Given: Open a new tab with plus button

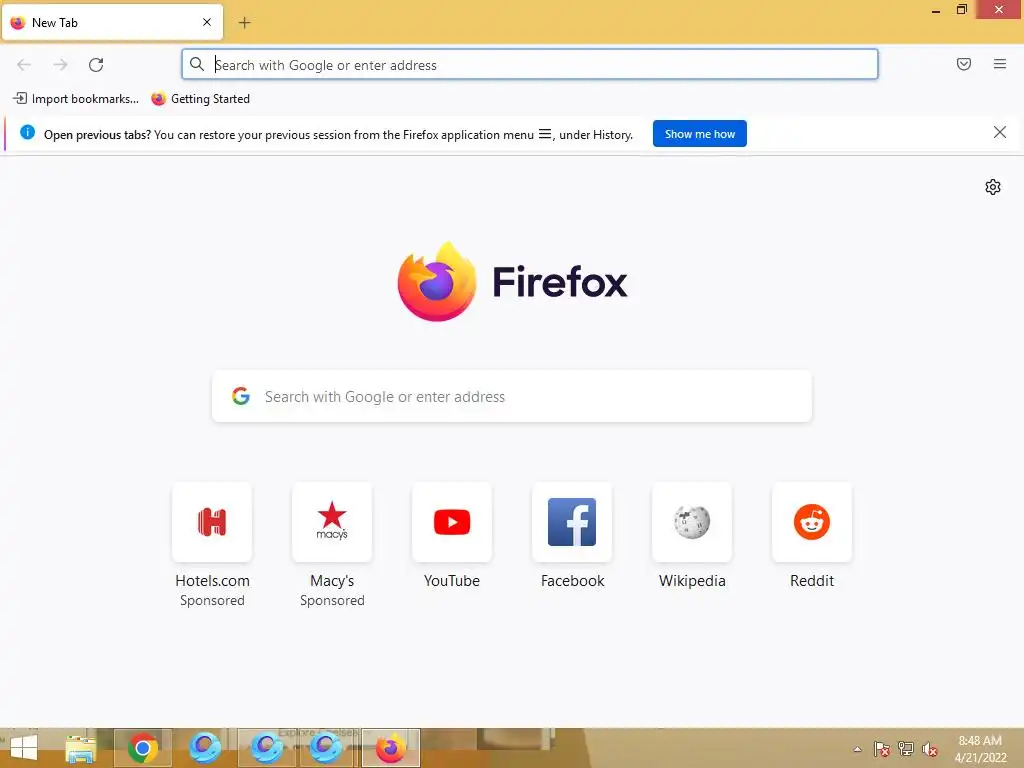Looking at the screenshot, I should pos(244,23).
